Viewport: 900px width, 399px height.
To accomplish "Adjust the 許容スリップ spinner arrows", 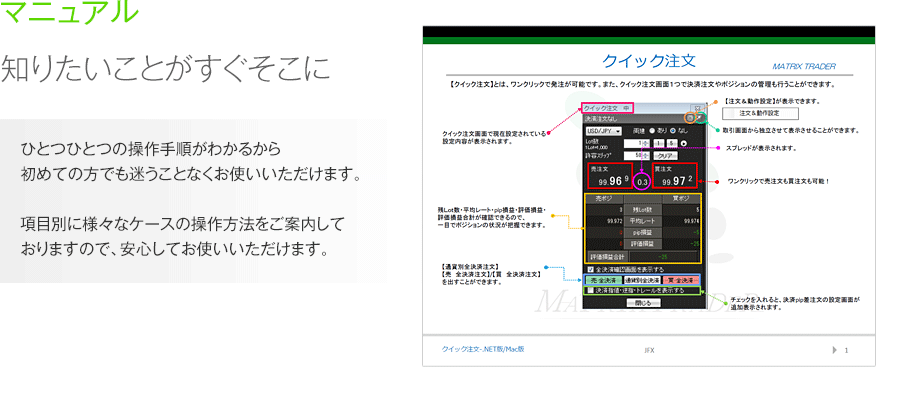I will (x=646, y=156).
